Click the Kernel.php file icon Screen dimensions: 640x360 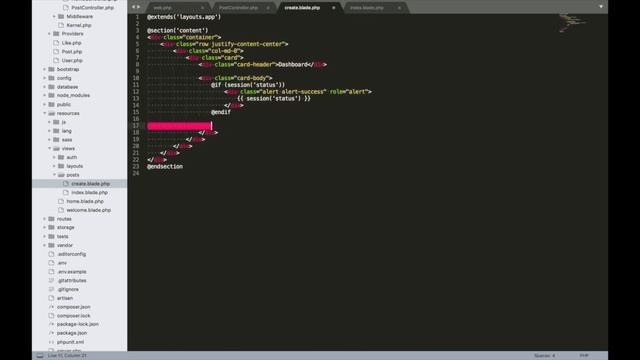61,25
